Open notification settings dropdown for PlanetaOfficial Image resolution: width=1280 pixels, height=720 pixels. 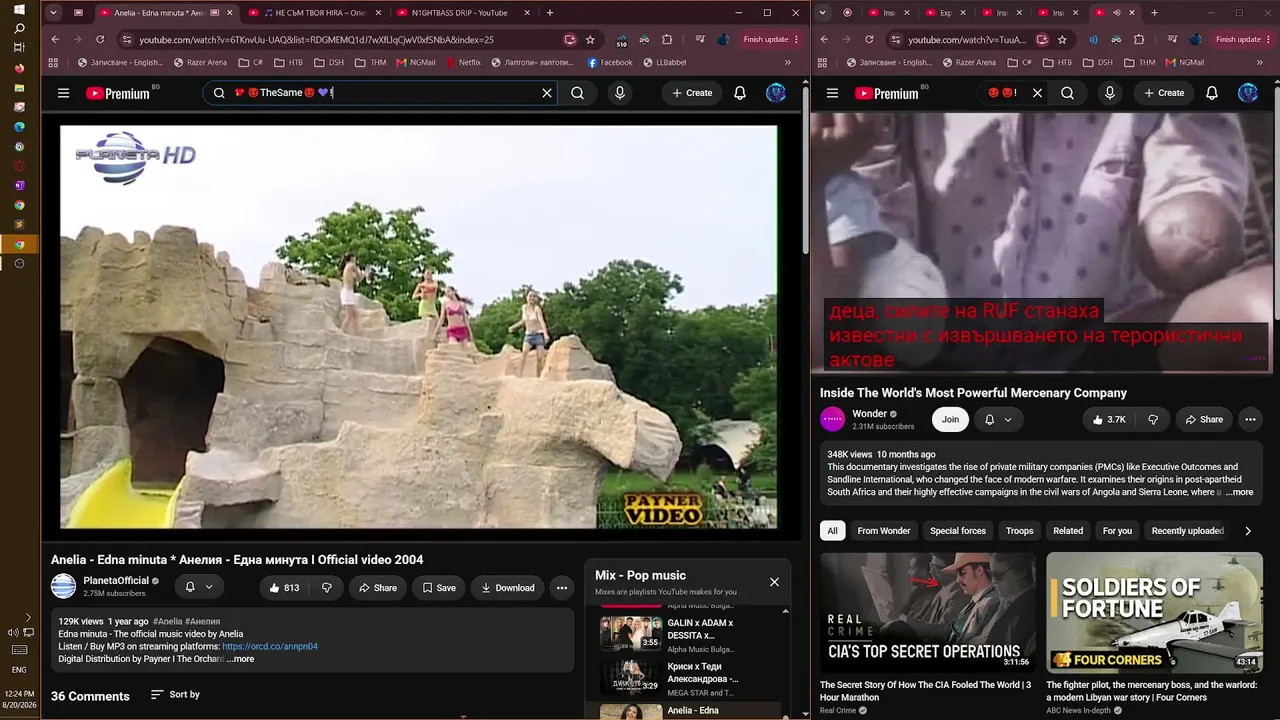pyautogui.click(x=198, y=587)
